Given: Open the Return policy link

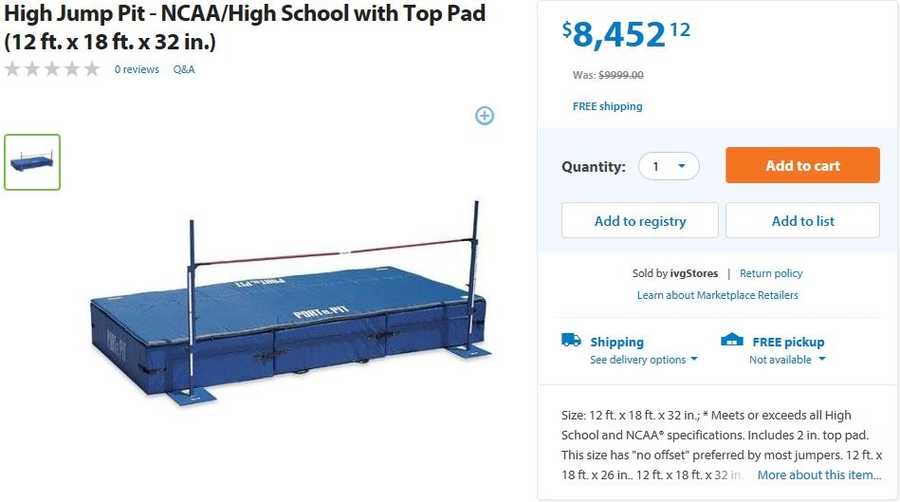Looking at the screenshot, I should coord(771,273).
